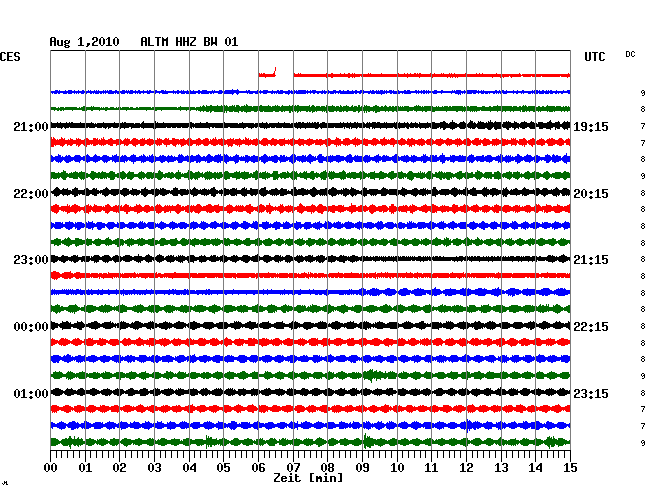Click the 09 minute axis tick label
This screenshot has width=650, height=494.
point(362,468)
